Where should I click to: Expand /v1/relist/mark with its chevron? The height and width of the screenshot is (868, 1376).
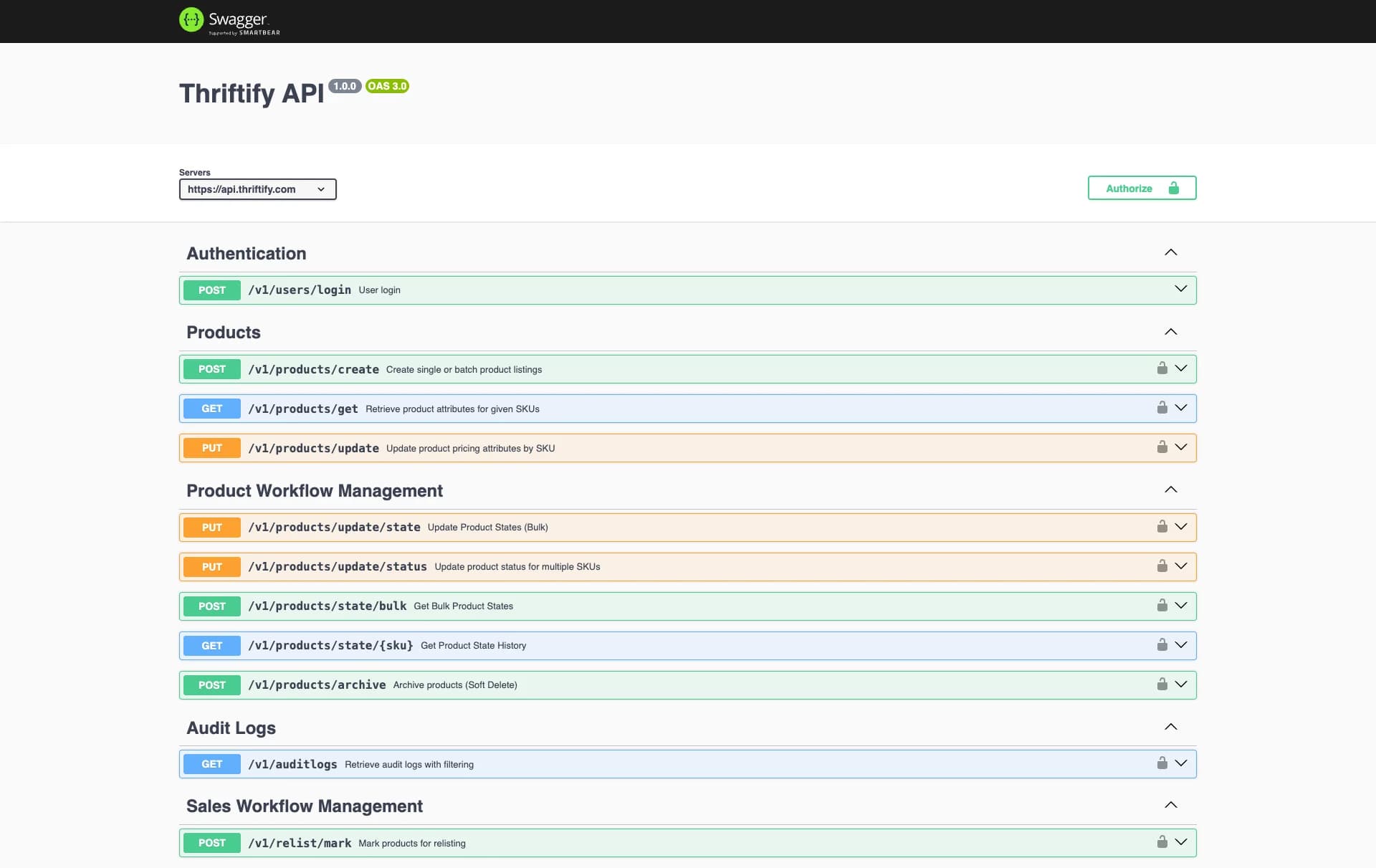coord(1180,842)
